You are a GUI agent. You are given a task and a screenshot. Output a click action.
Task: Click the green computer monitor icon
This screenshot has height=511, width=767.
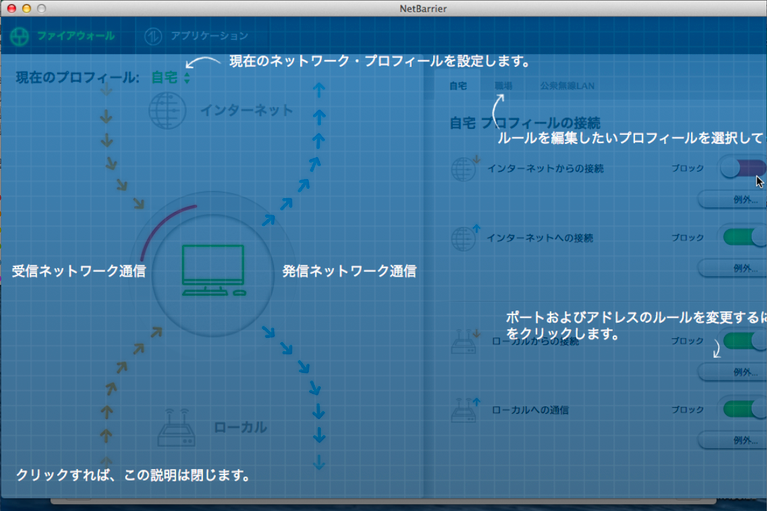[x=213, y=270]
